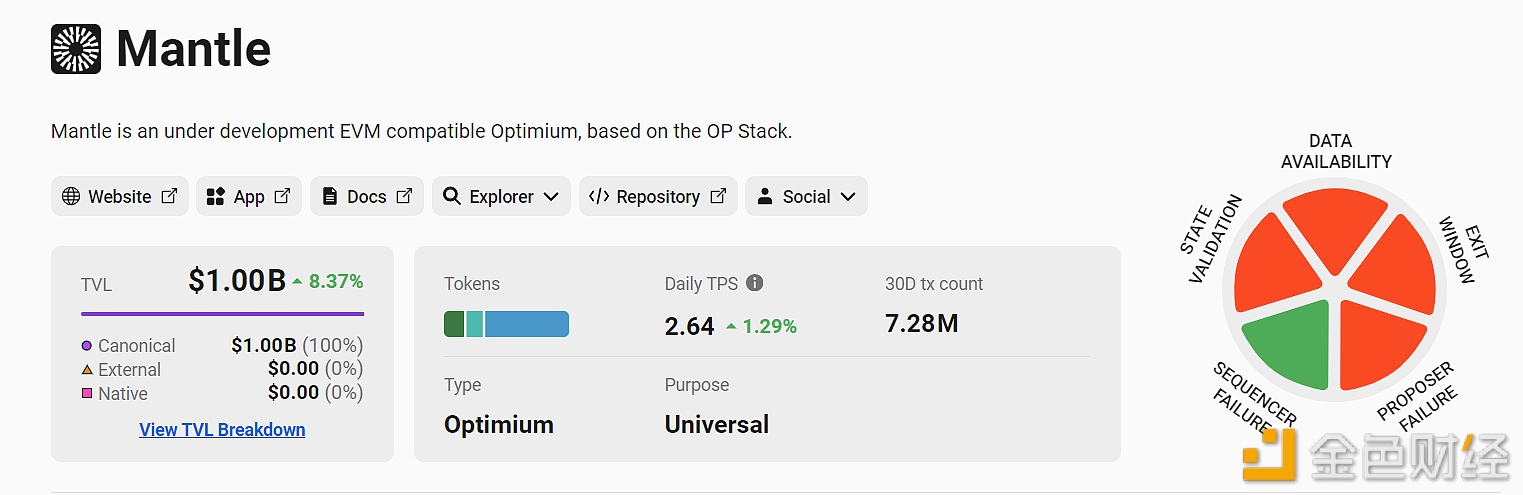Click the Explorer magnifying glass icon

click(452, 197)
